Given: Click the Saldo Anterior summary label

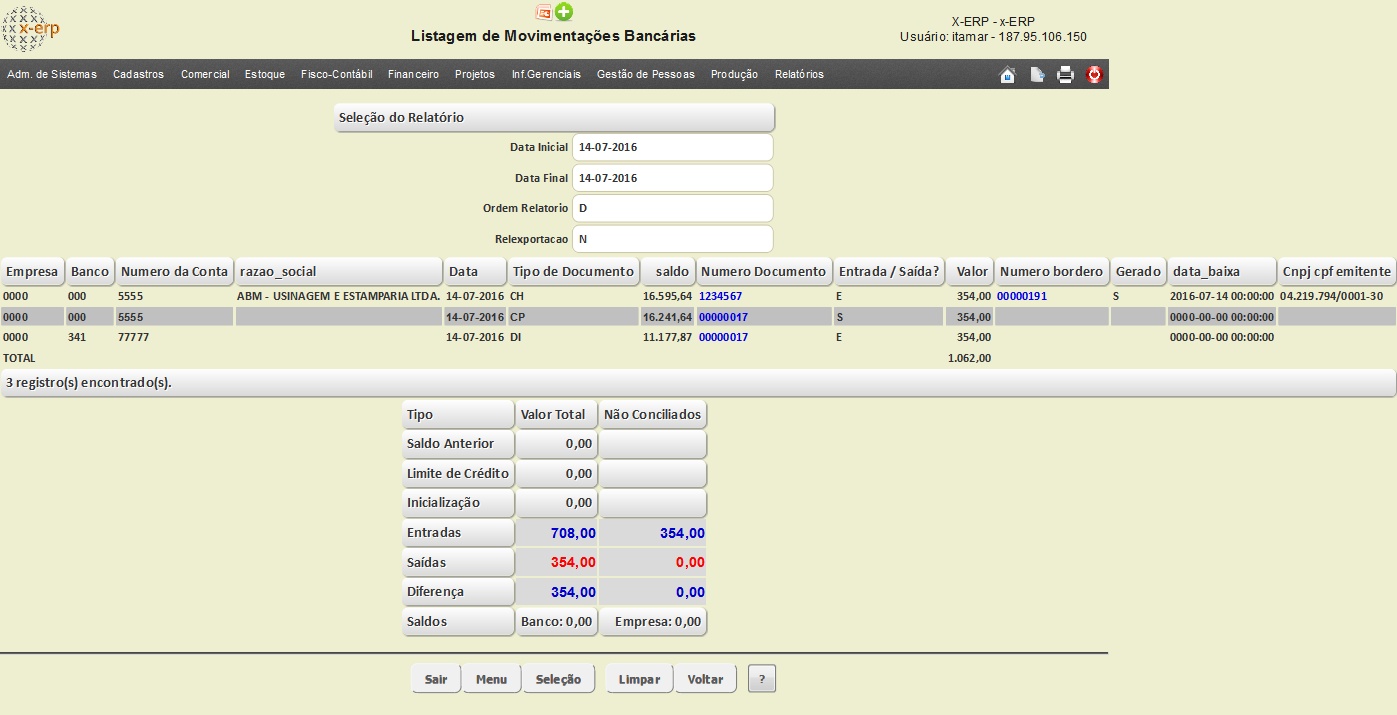Looking at the screenshot, I should [458, 444].
